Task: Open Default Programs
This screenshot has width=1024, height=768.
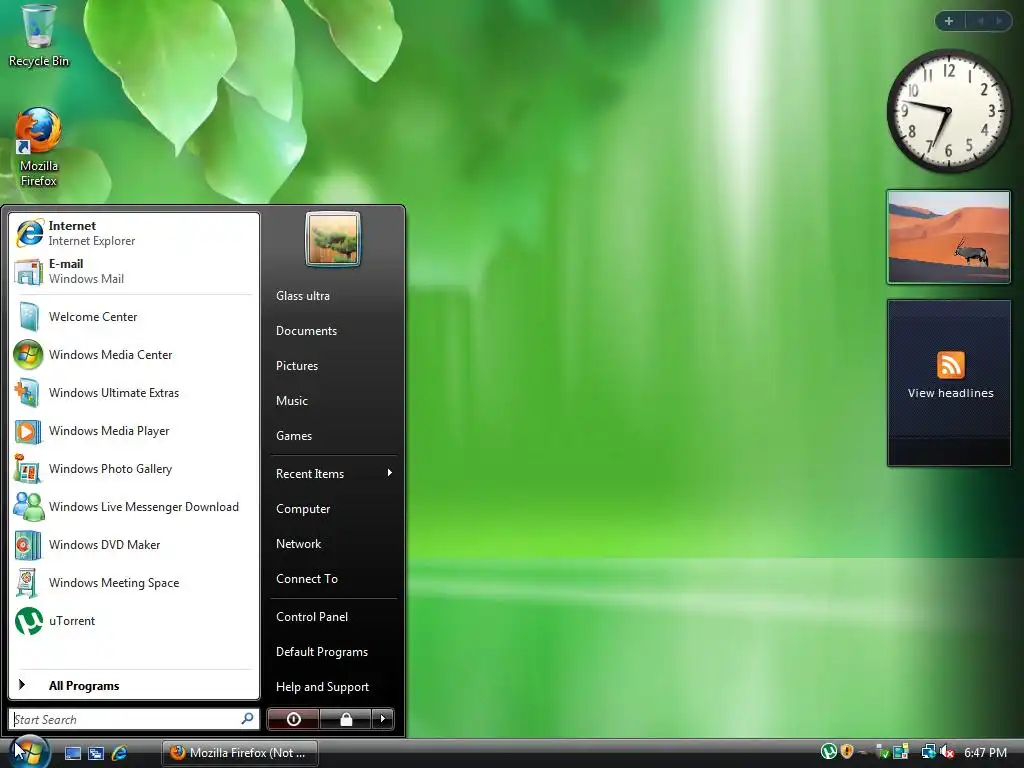Action: coord(333,652)
